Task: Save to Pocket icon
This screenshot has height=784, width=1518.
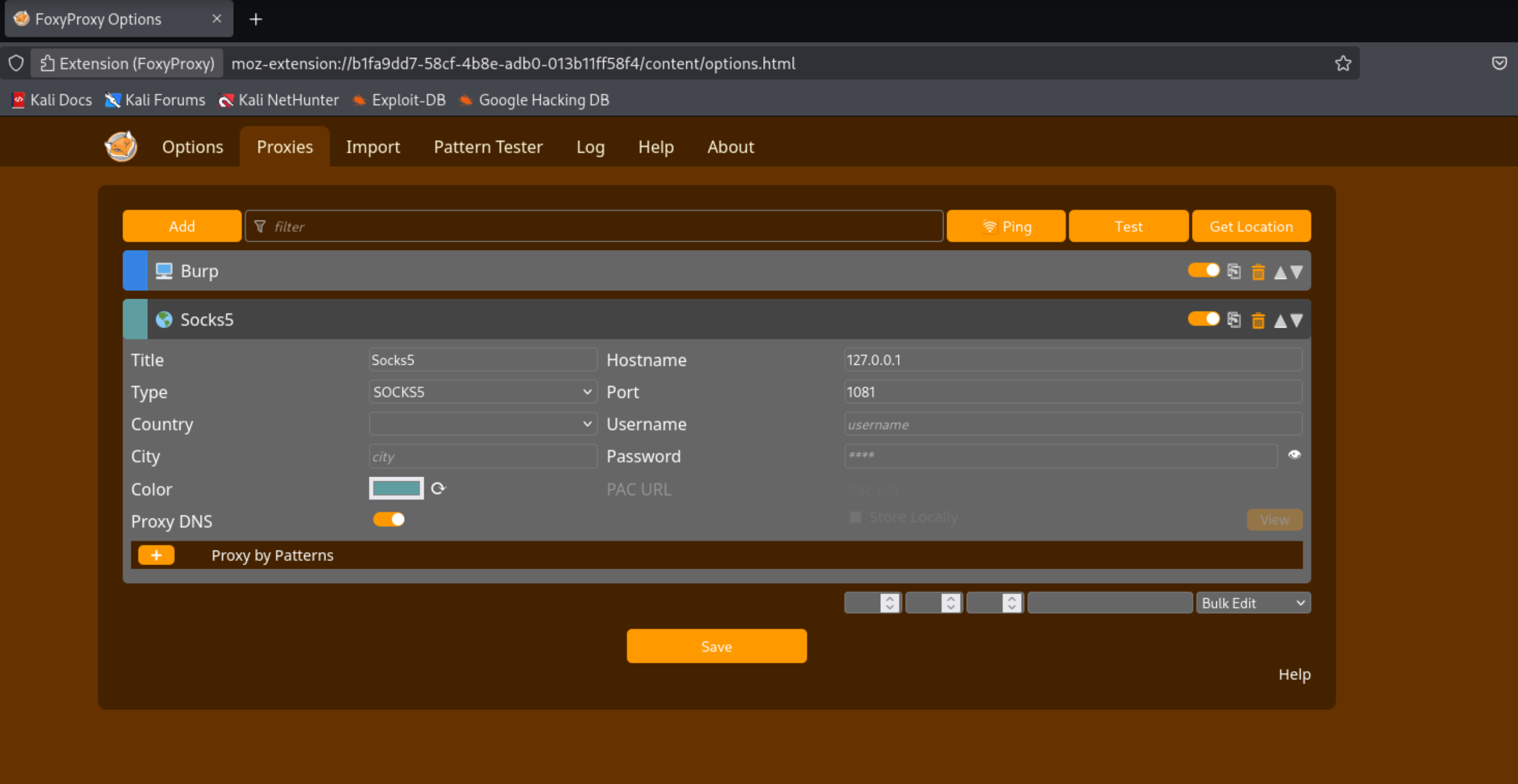Action: coord(1498,63)
